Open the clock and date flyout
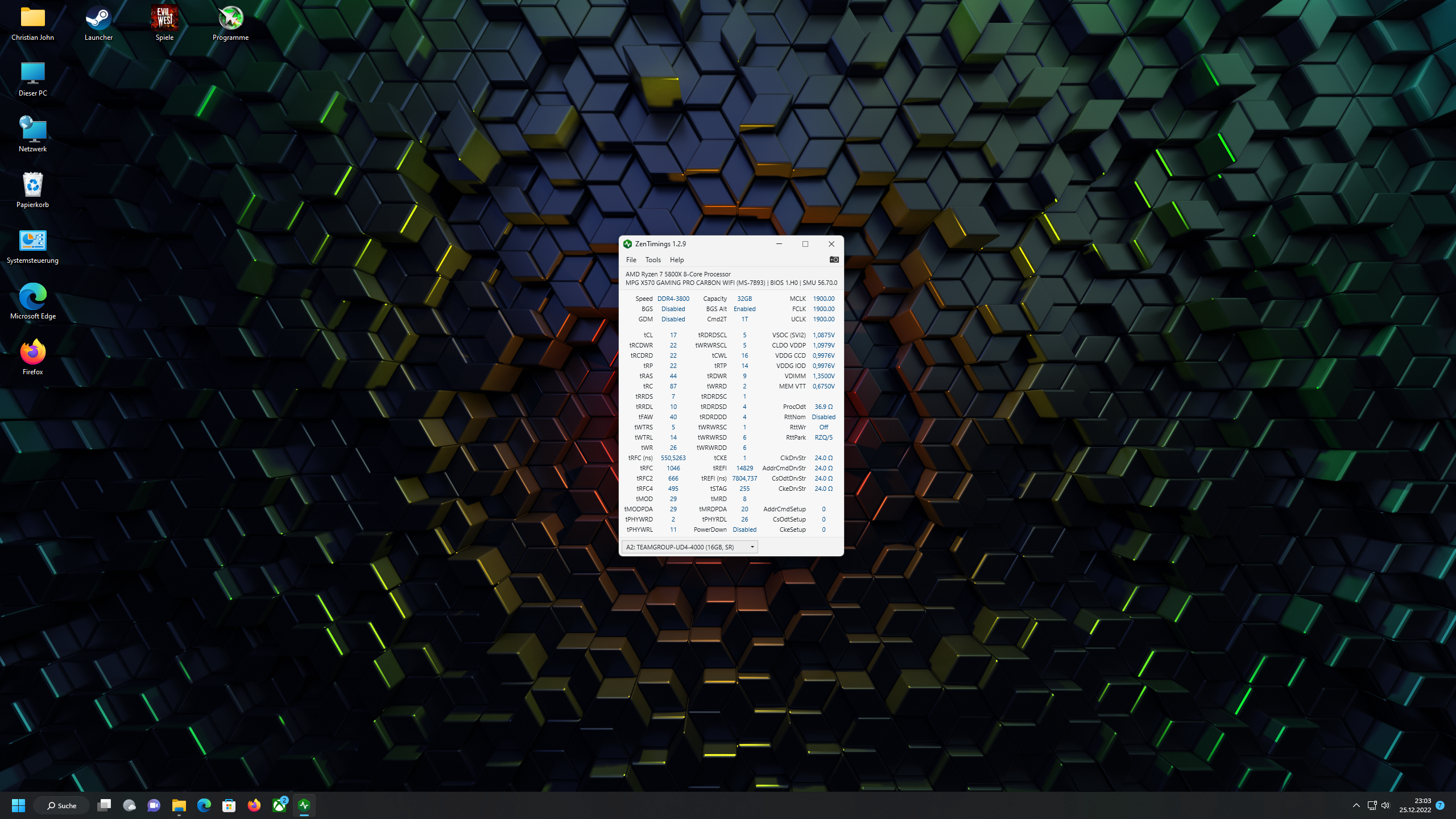1456x819 pixels. click(x=1415, y=805)
